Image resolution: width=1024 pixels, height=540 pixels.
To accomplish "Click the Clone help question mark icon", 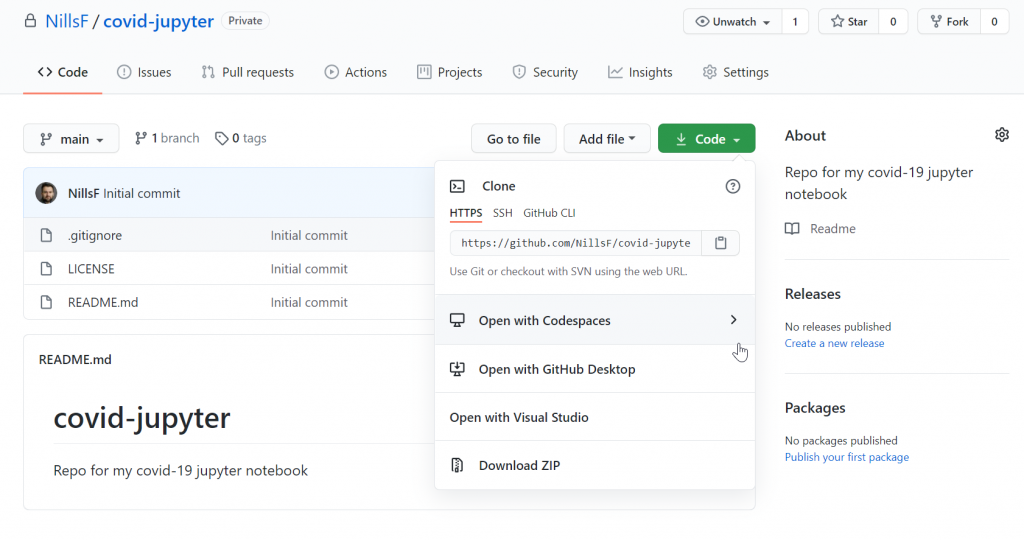I will tap(733, 187).
